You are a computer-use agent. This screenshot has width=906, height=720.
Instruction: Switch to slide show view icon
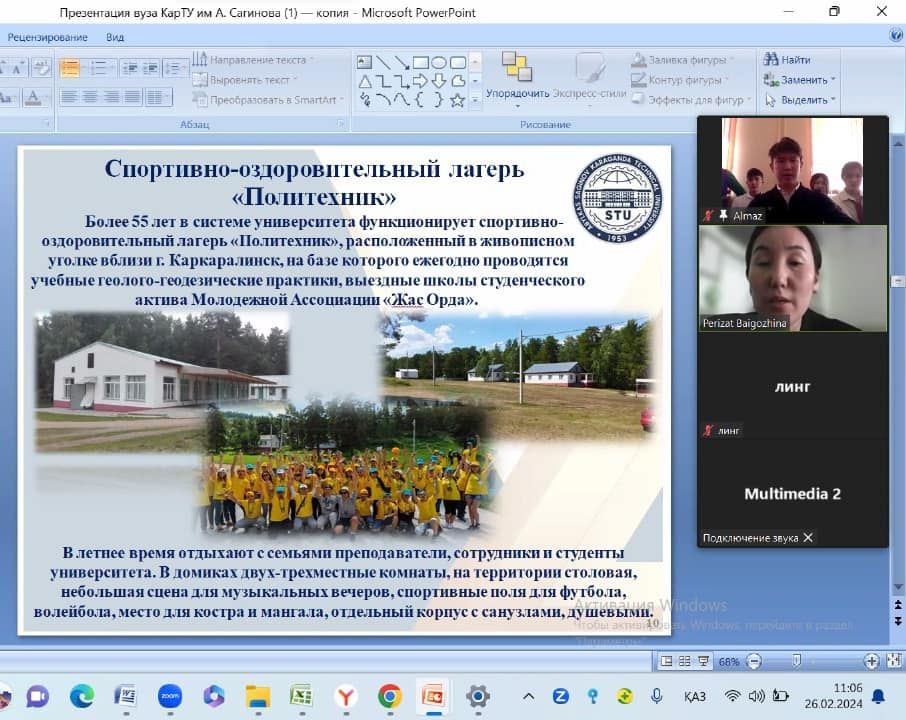[x=702, y=661]
